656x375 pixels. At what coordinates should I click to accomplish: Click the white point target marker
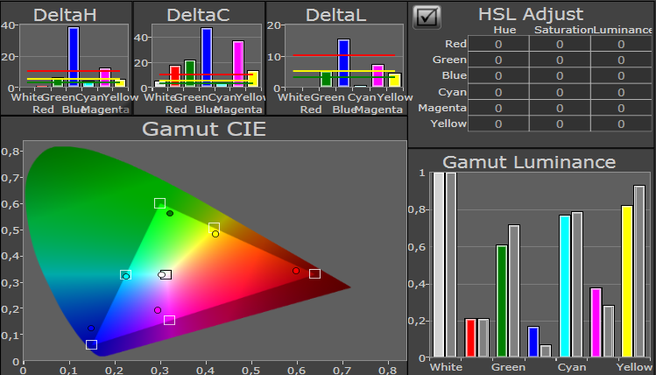click(167, 275)
